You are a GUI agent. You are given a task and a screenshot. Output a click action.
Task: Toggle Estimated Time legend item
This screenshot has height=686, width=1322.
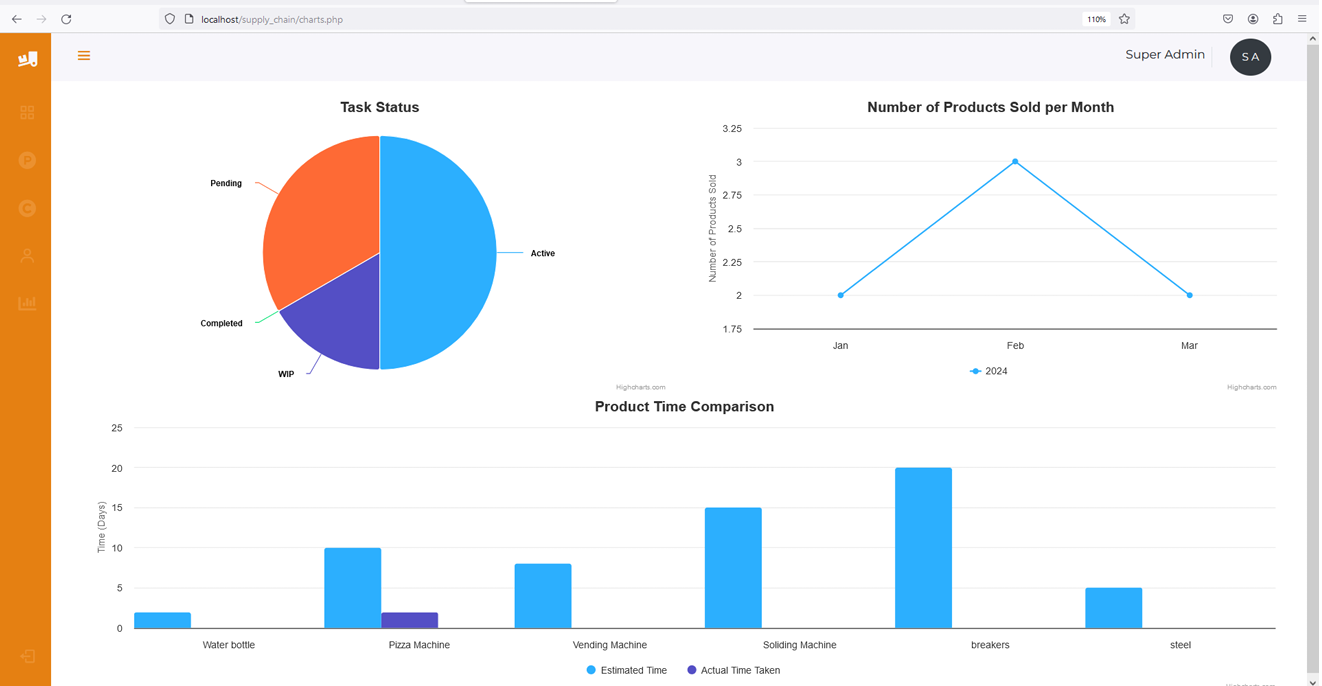[x=626, y=670]
